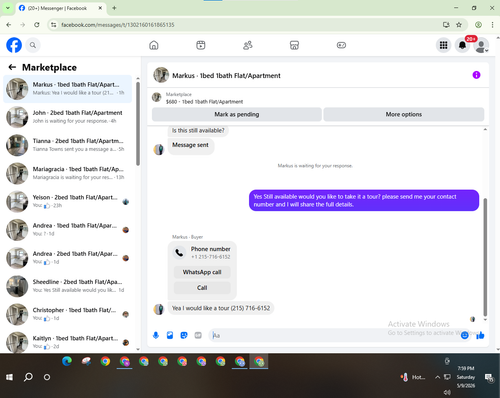Open the emoji picker in message box
Viewport: 500px width, 398px height.
click(x=464, y=335)
